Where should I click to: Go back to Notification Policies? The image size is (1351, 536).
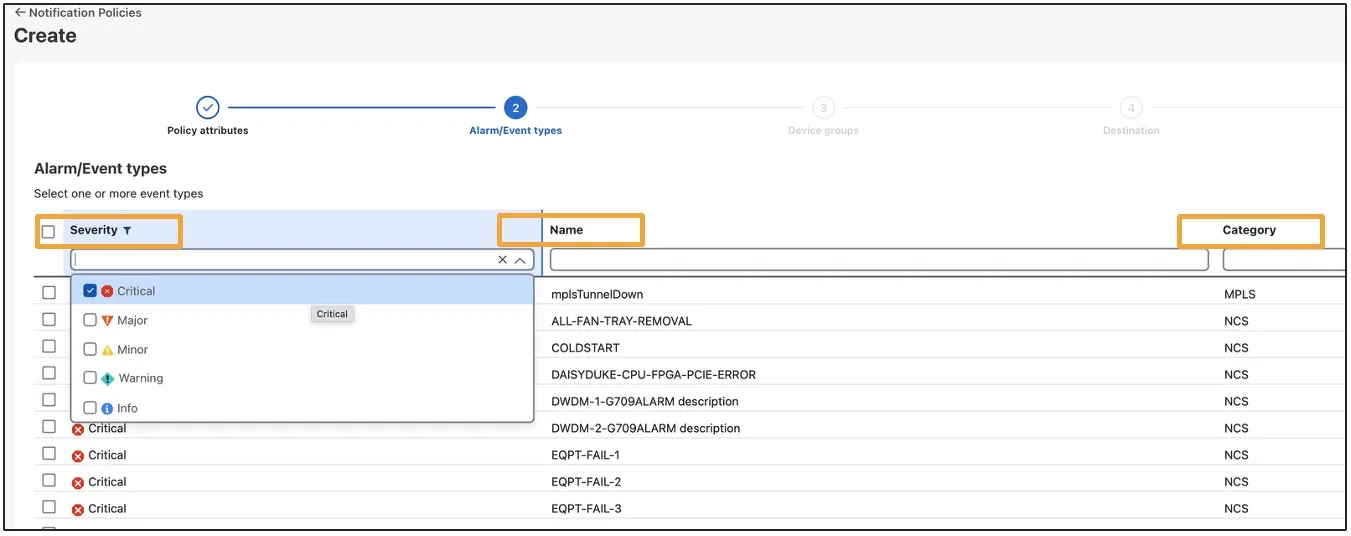point(78,13)
